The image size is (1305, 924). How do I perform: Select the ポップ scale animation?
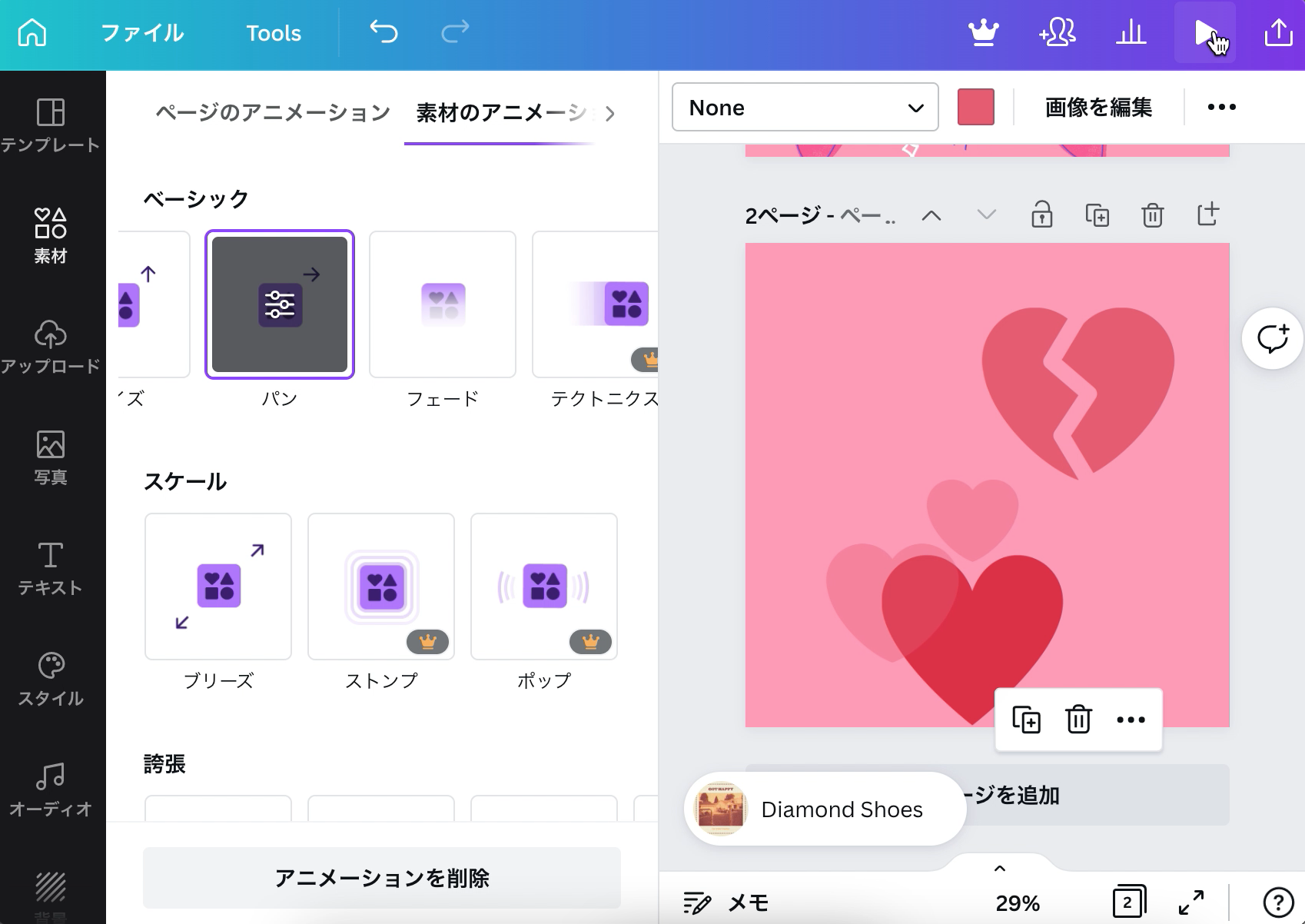544,587
